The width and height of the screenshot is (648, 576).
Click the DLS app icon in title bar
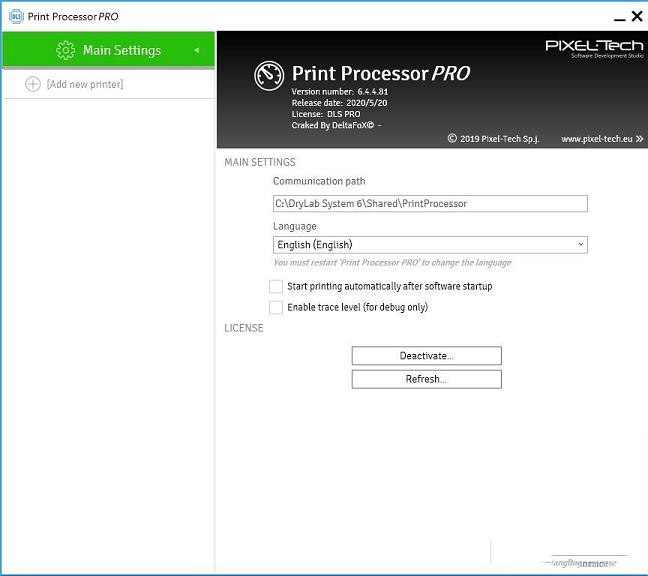16,16
